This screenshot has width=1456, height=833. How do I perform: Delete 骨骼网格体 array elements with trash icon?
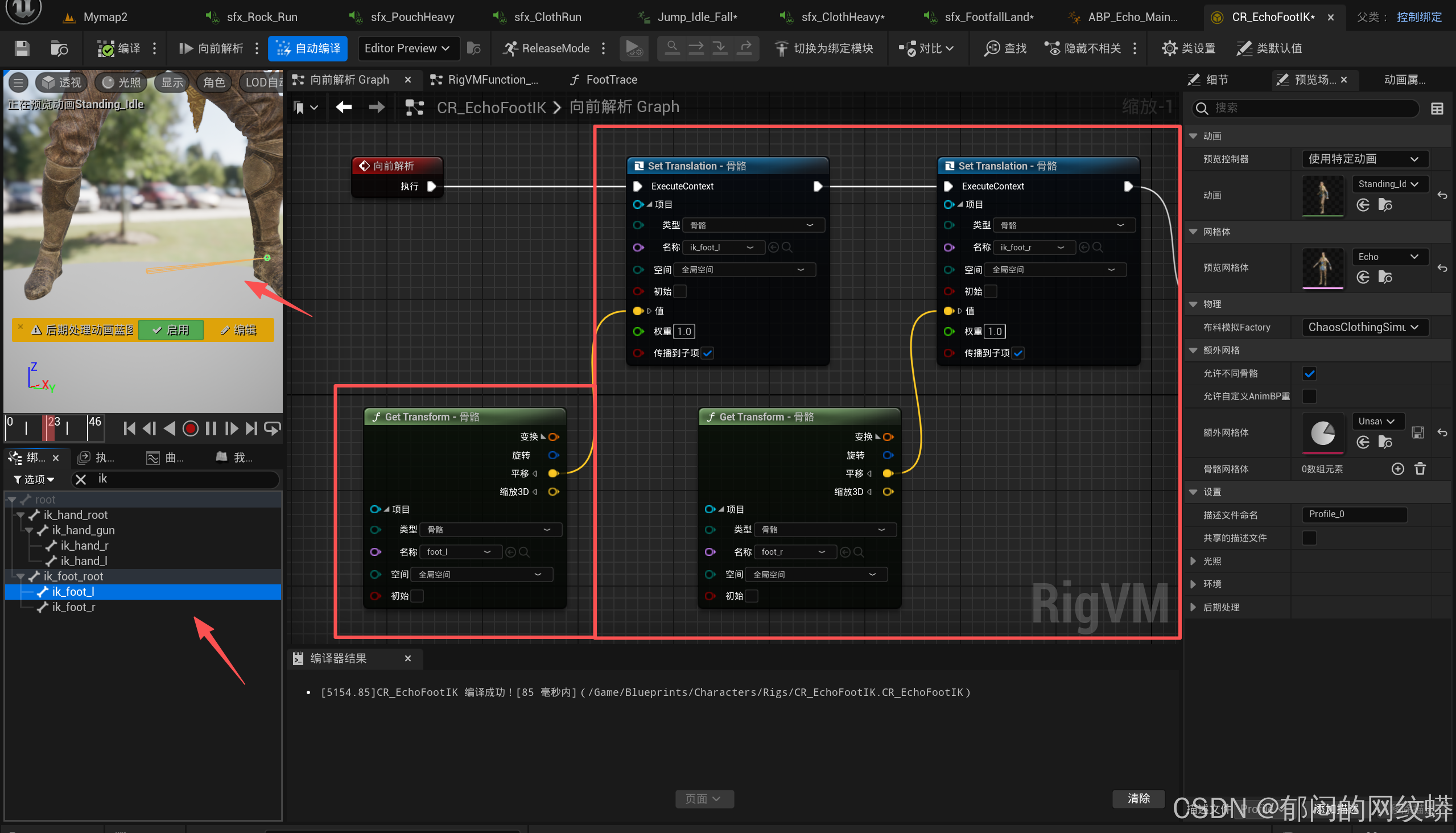[x=1420, y=469]
